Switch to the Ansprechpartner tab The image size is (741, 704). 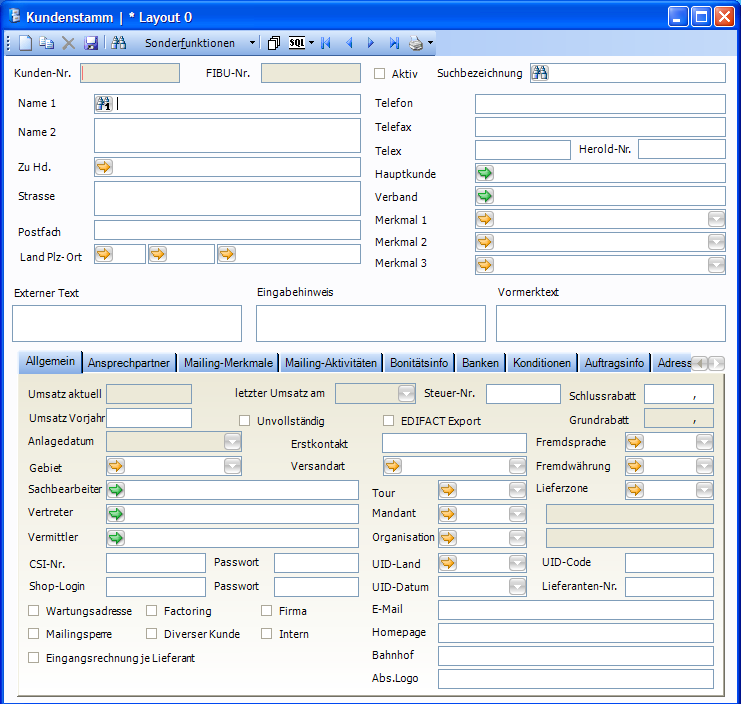click(129, 363)
